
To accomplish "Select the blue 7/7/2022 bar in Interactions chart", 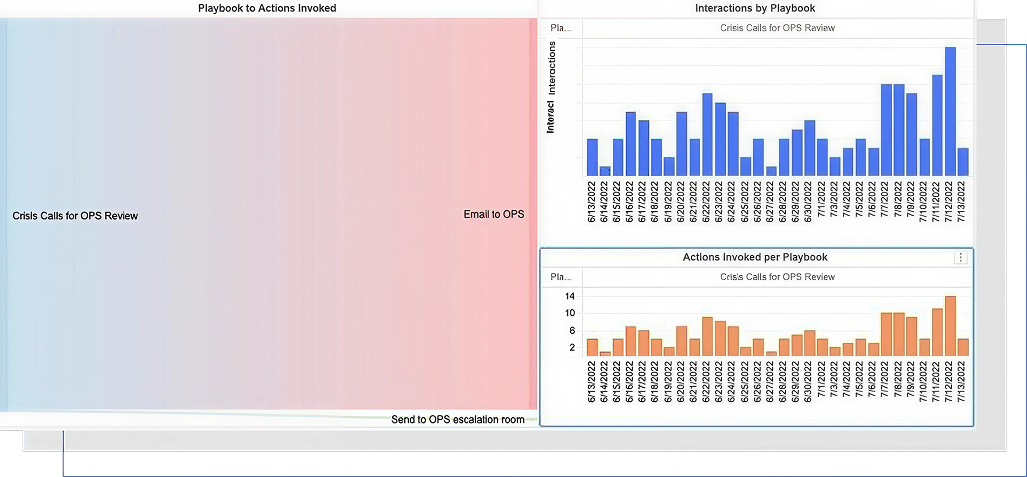I will pyautogui.click(x=886, y=130).
